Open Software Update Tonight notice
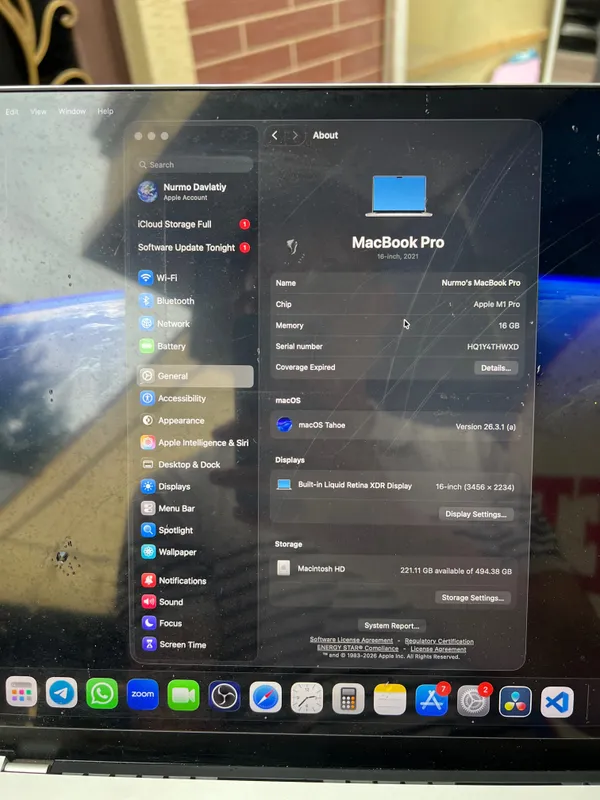This screenshot has width=600, height=800. click(x=194, y=247)
